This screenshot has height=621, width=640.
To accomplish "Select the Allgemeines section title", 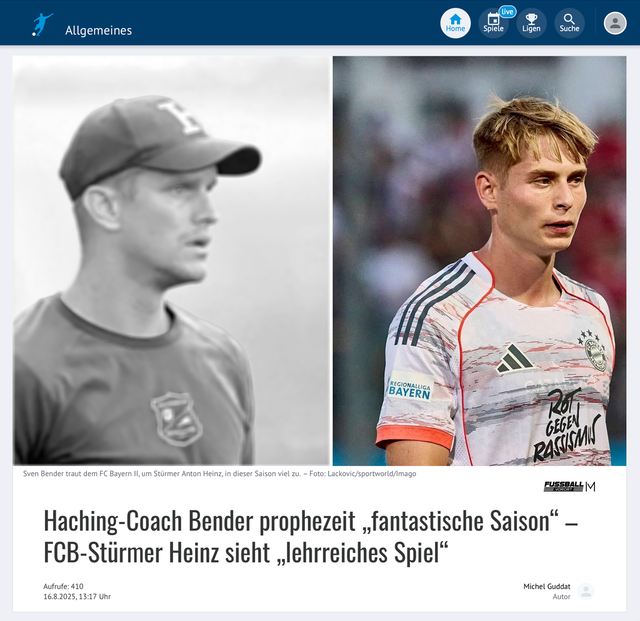I will 98,30.
